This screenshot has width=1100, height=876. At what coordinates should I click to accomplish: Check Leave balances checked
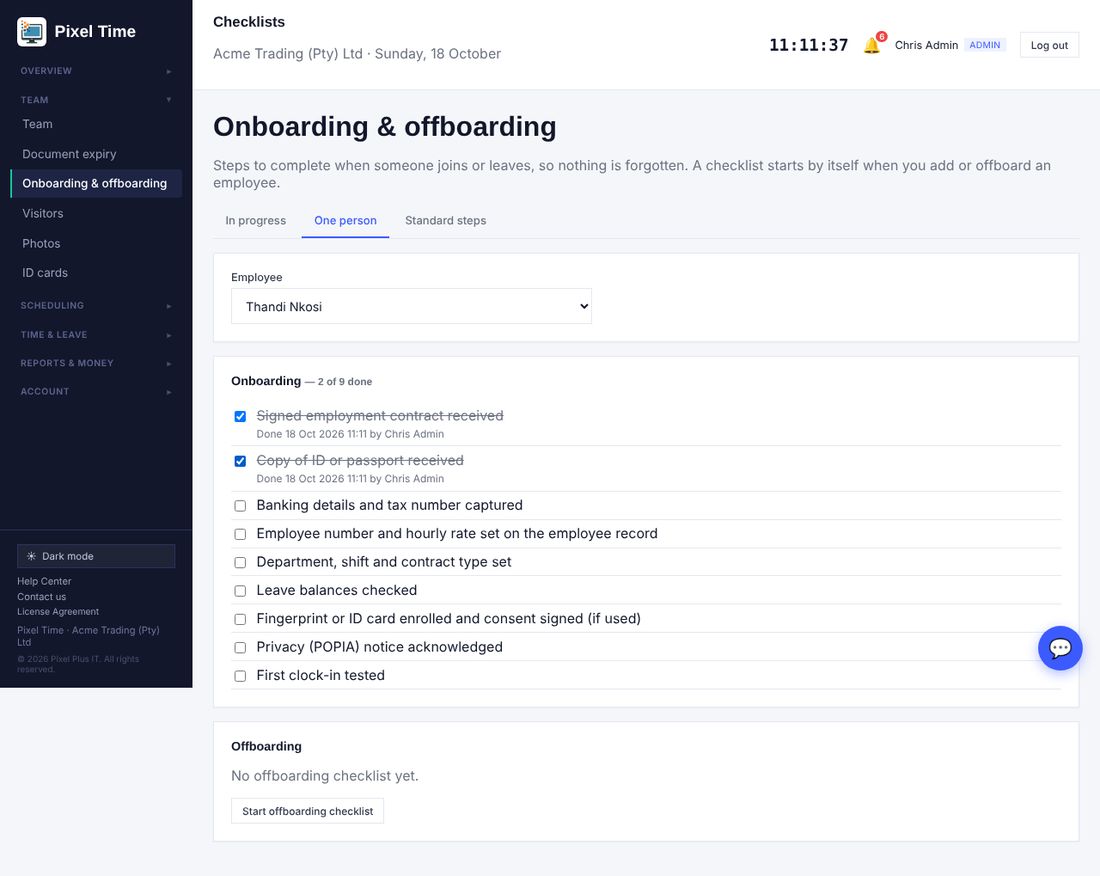[240, 591]
